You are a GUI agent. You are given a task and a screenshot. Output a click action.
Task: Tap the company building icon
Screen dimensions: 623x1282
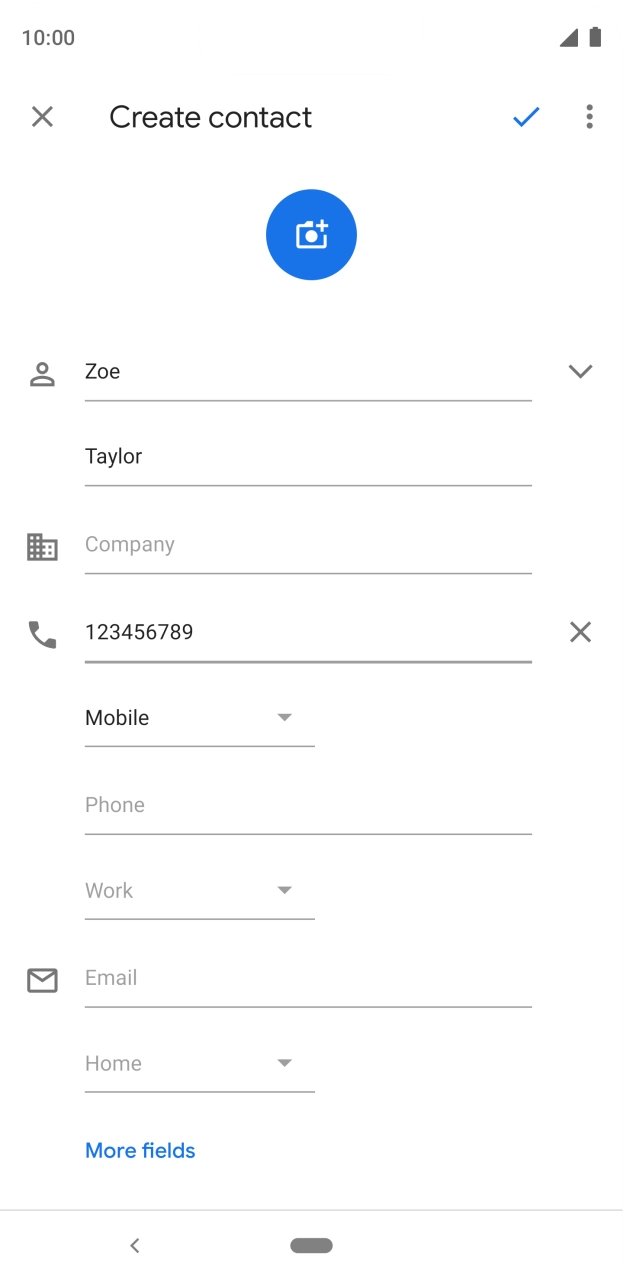click(x=42, y=547)
